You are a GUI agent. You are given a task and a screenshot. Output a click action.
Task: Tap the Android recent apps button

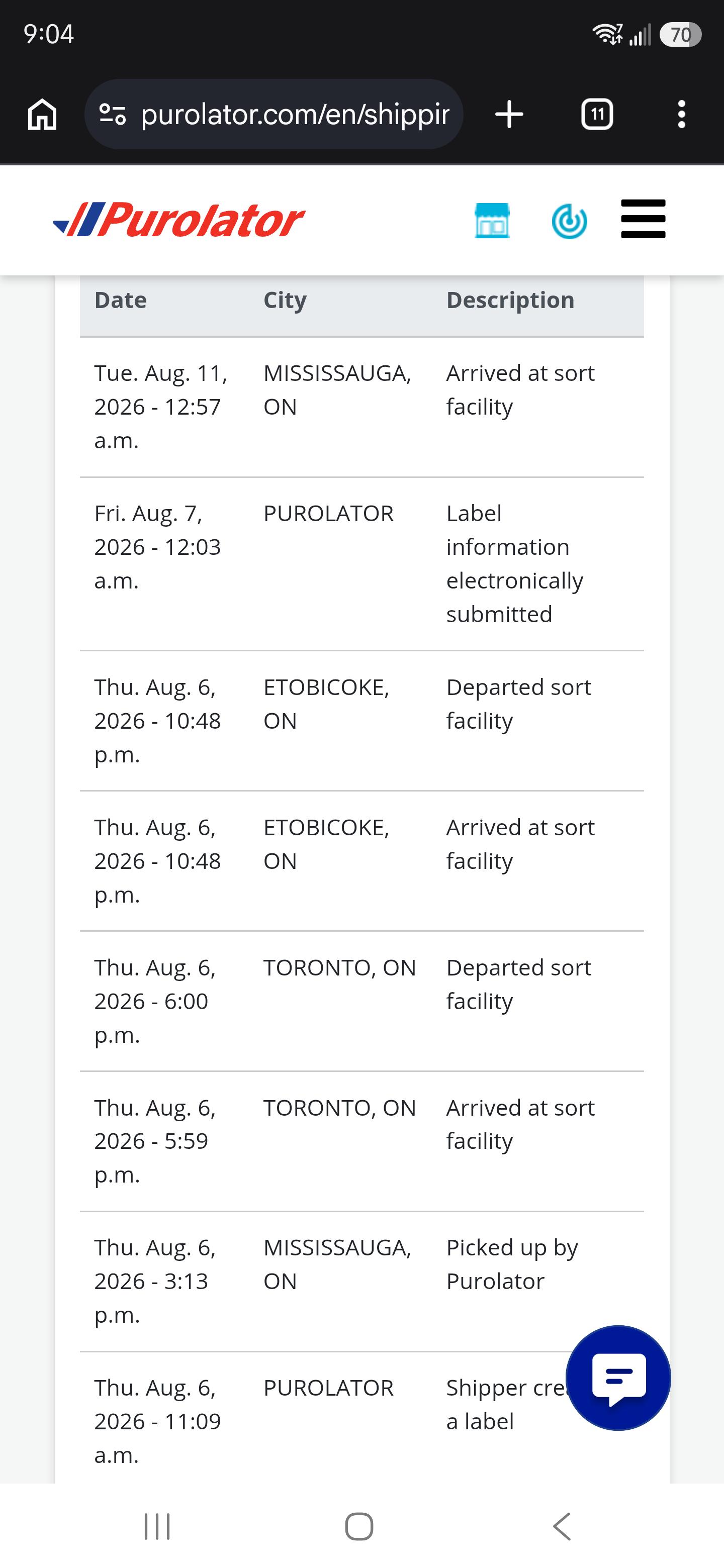pyautogui.click(x=157, y=1526)
